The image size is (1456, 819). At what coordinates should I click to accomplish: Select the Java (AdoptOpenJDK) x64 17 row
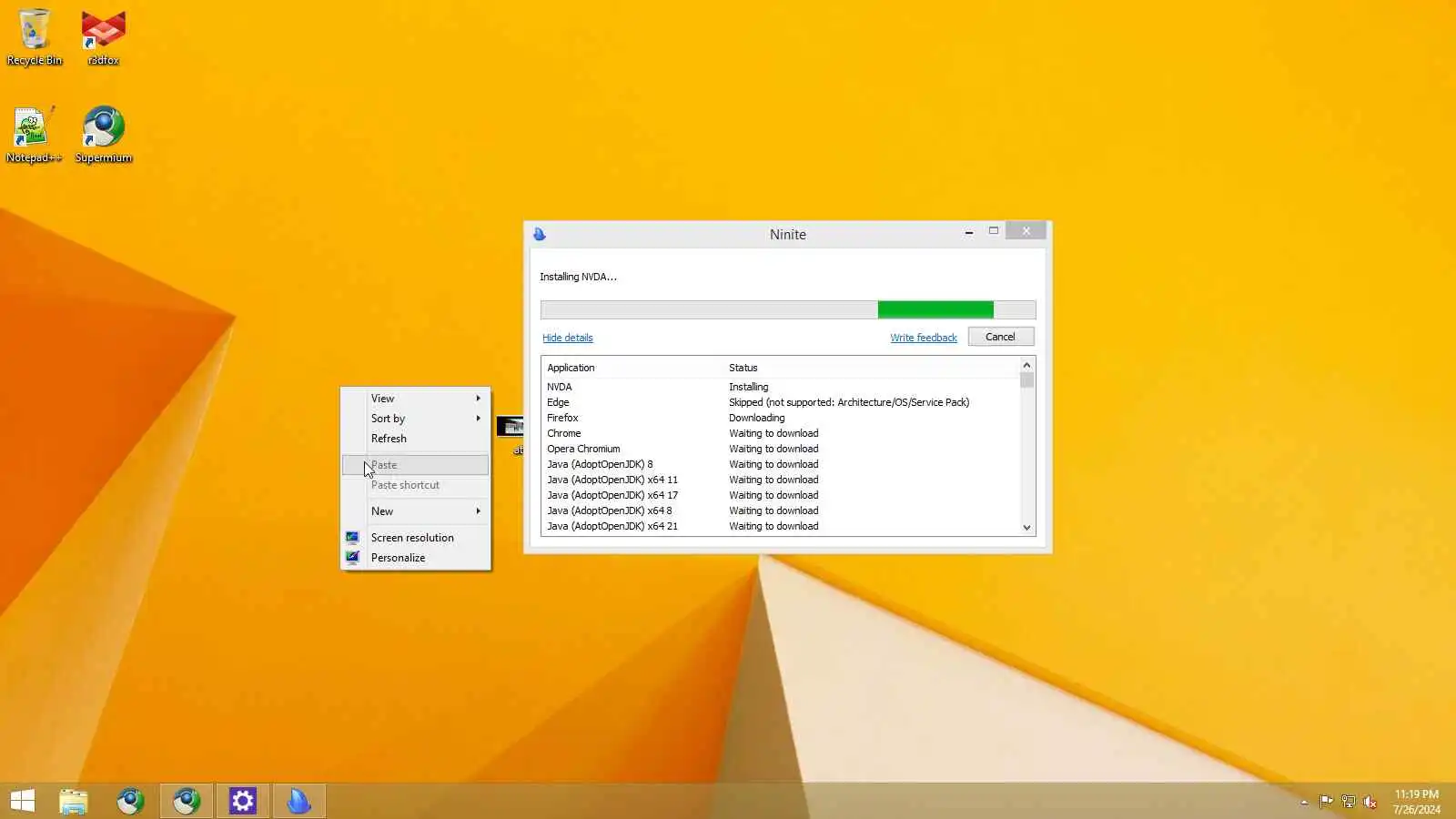pos(781,495)
